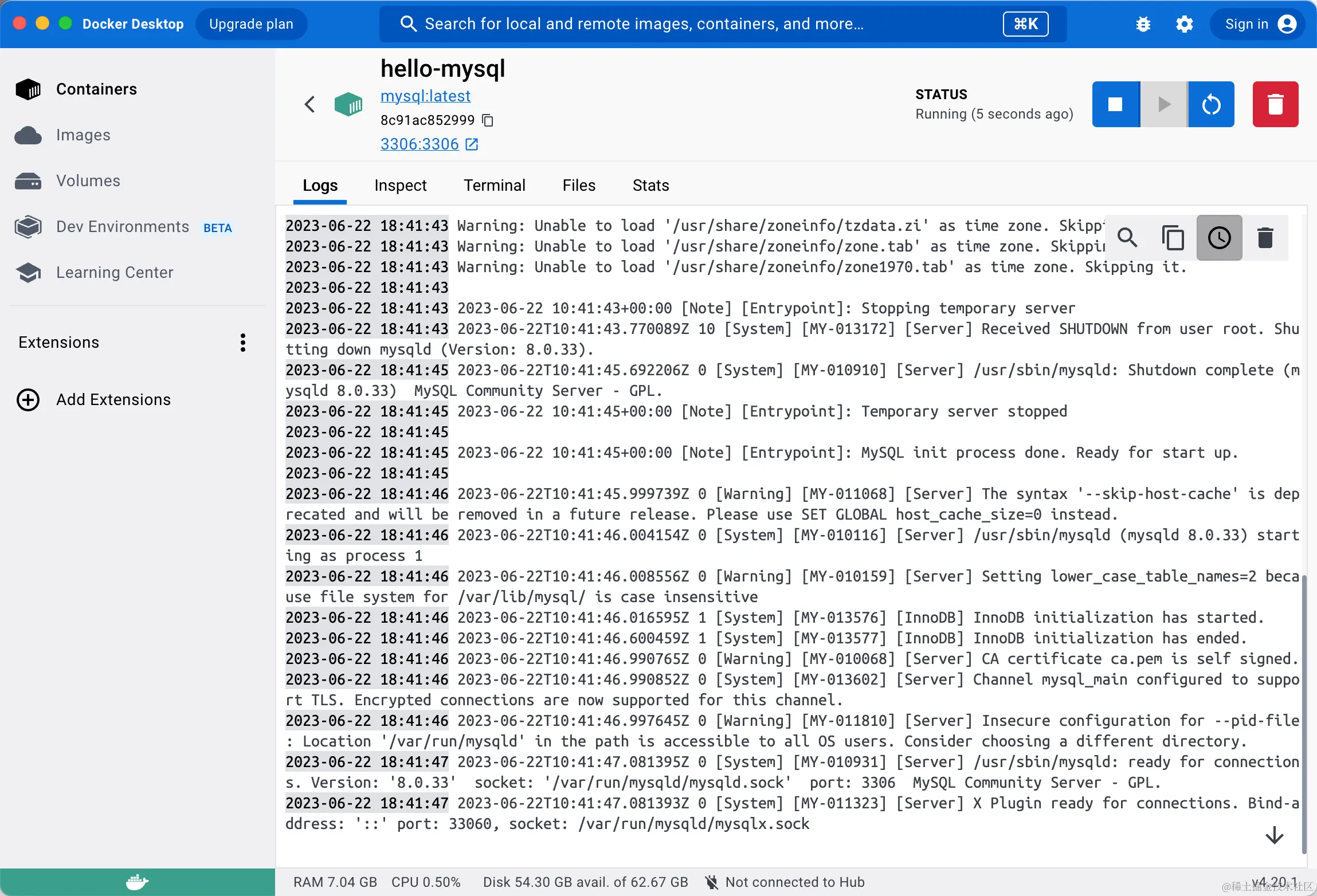Open the Extensions three-dot menu
Image resolution: width=1317 pixels, height=896 pixels.
coord(243,343)
